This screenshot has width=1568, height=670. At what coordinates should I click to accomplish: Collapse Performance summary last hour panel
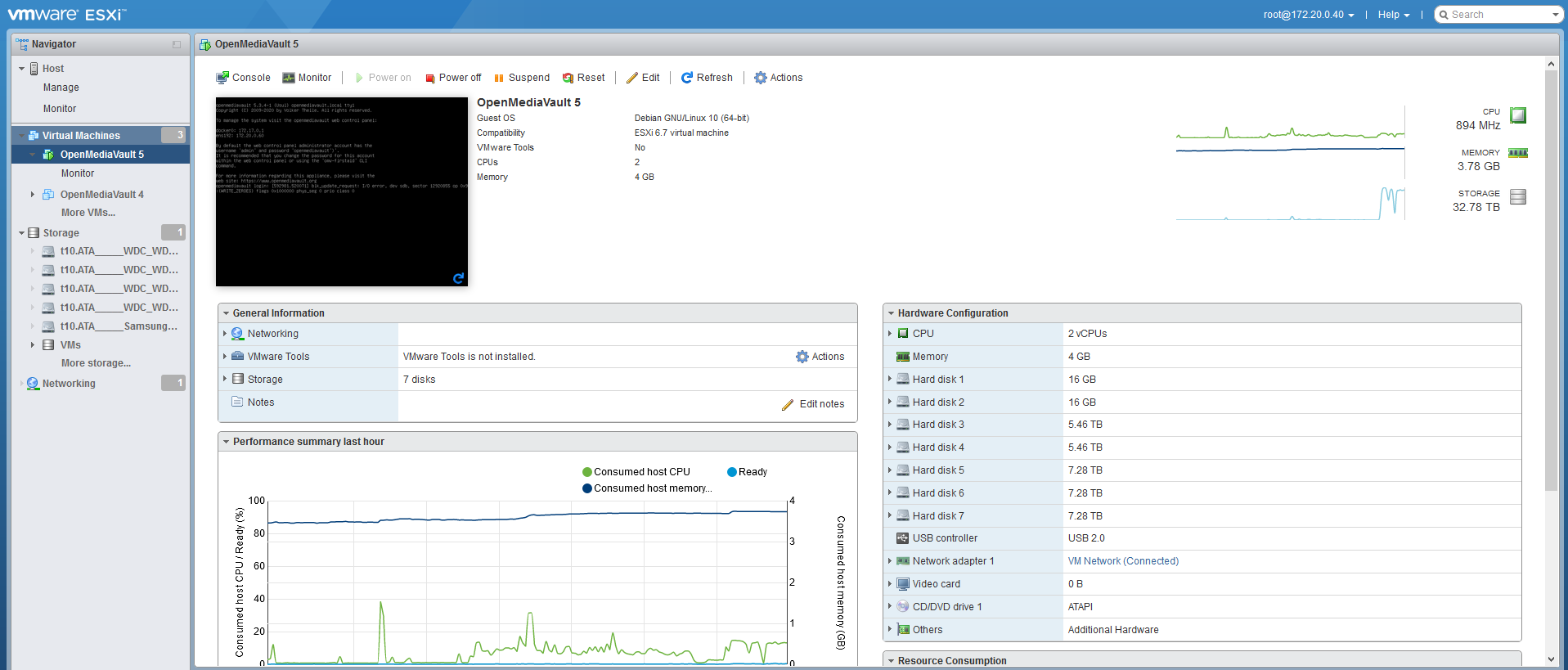pos(226,442)
